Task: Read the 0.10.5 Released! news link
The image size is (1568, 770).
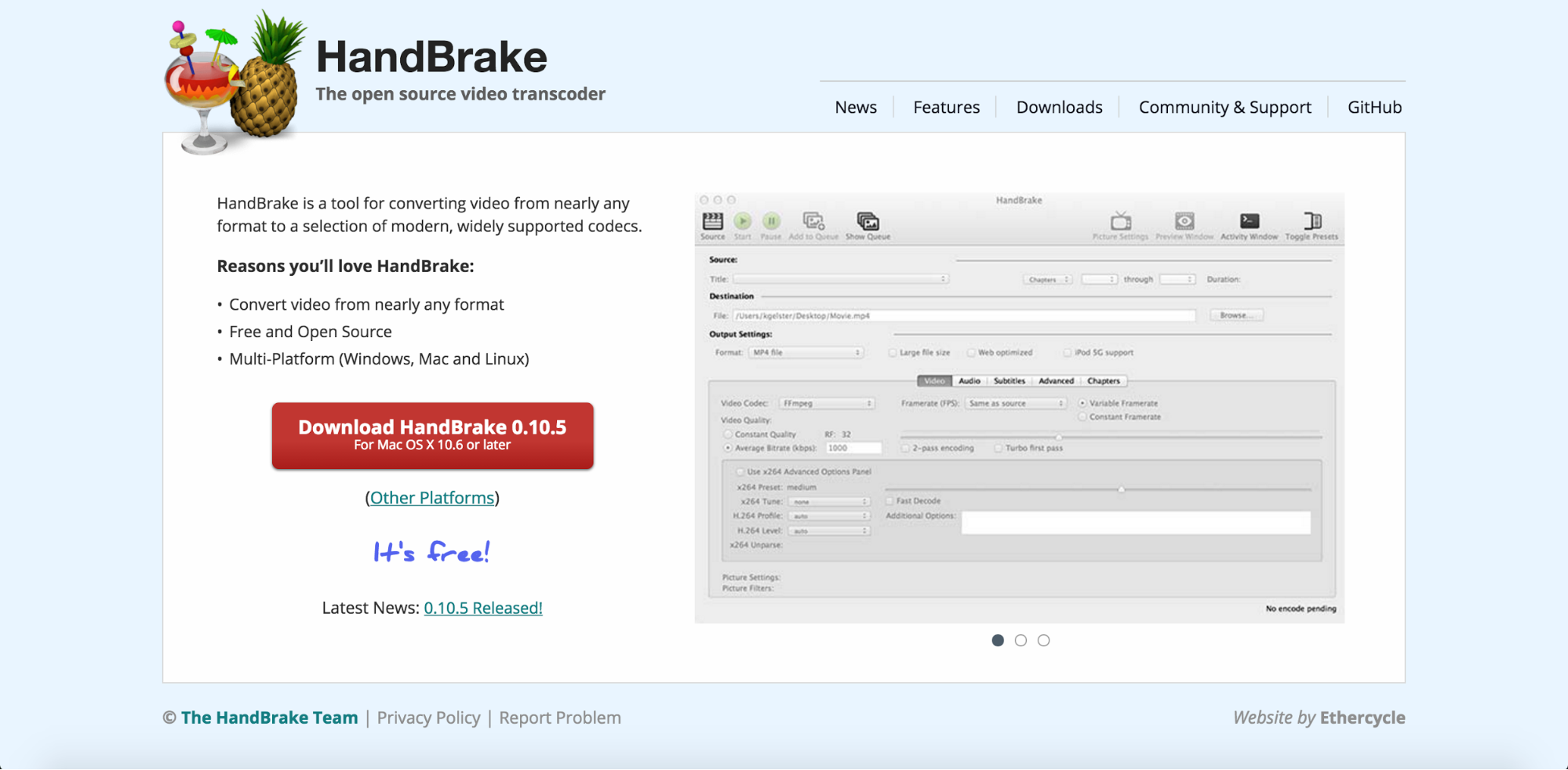Action: tap(483, 608)
